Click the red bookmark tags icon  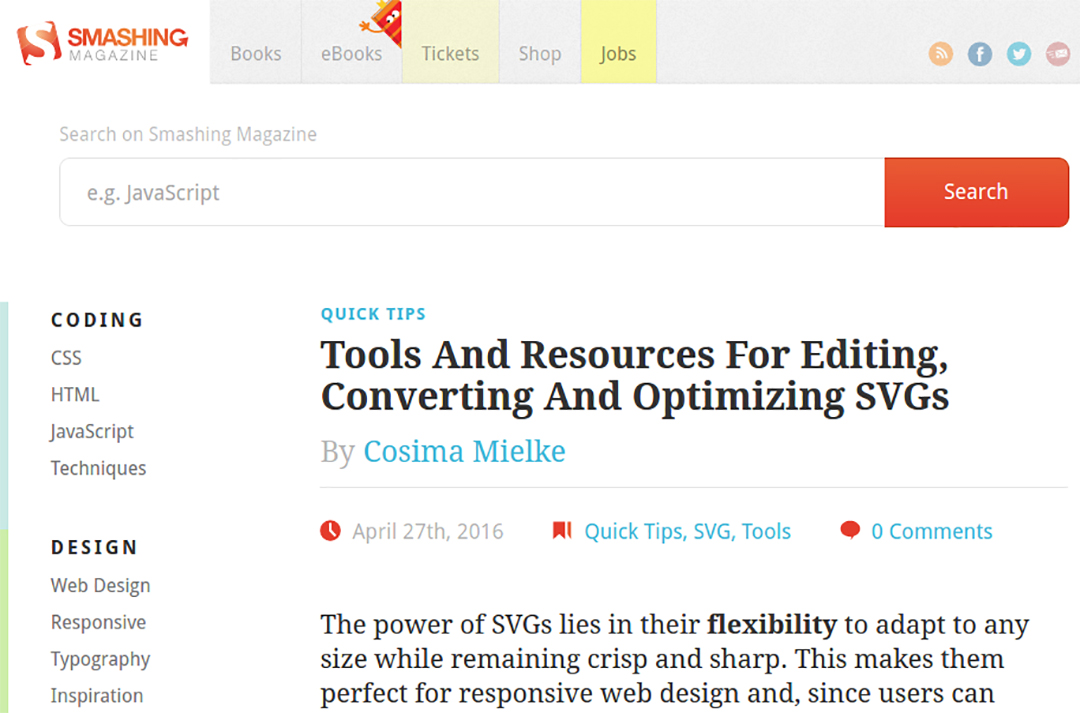[x=562, y=530]
